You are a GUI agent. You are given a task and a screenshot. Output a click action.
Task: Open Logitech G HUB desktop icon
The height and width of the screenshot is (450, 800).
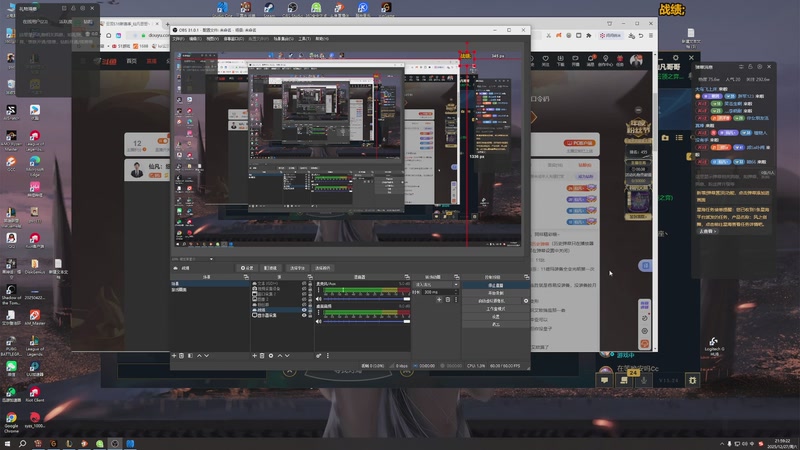coord(713,345)
